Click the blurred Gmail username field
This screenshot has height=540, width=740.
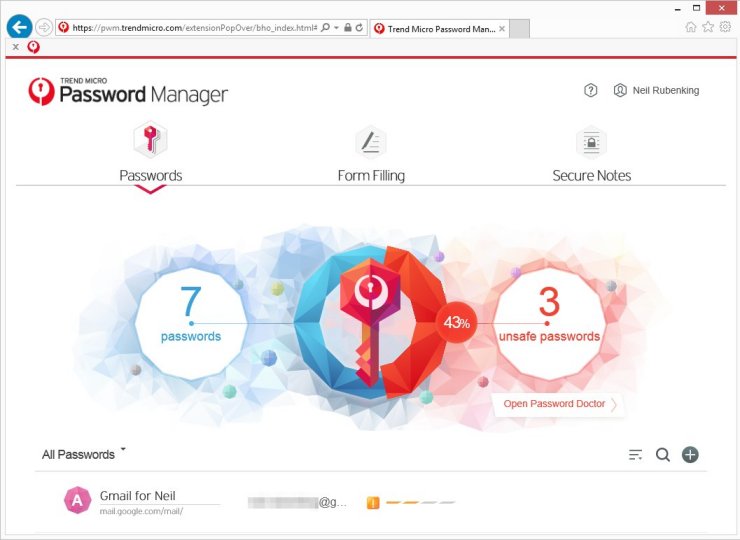297,503
